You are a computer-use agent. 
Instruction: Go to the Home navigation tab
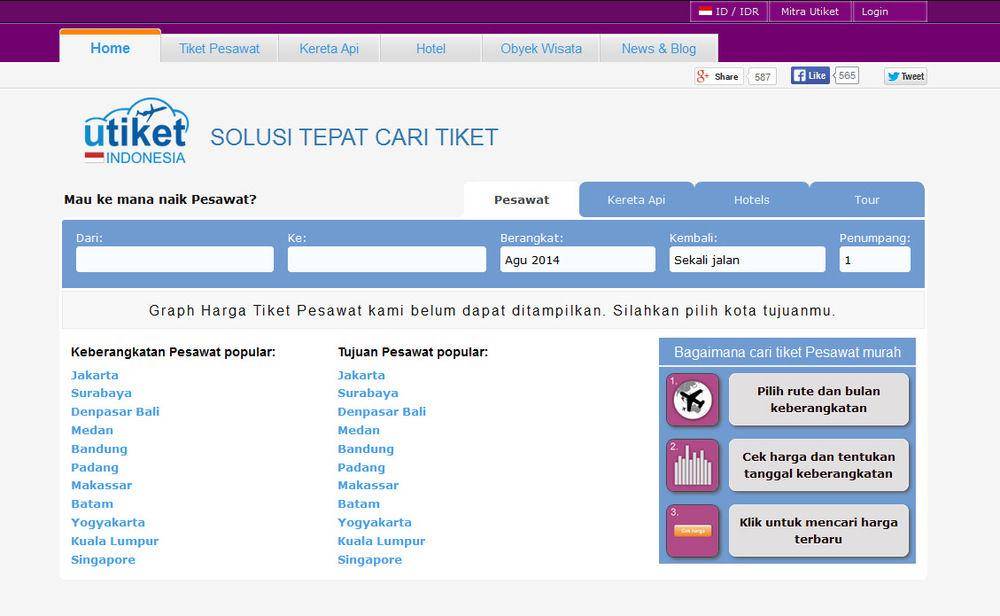point(110,48)
